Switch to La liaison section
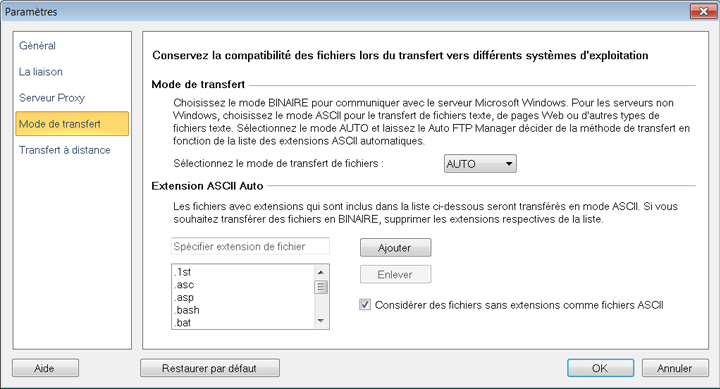Screen dimensions: 720x389 tap(41, 72)
